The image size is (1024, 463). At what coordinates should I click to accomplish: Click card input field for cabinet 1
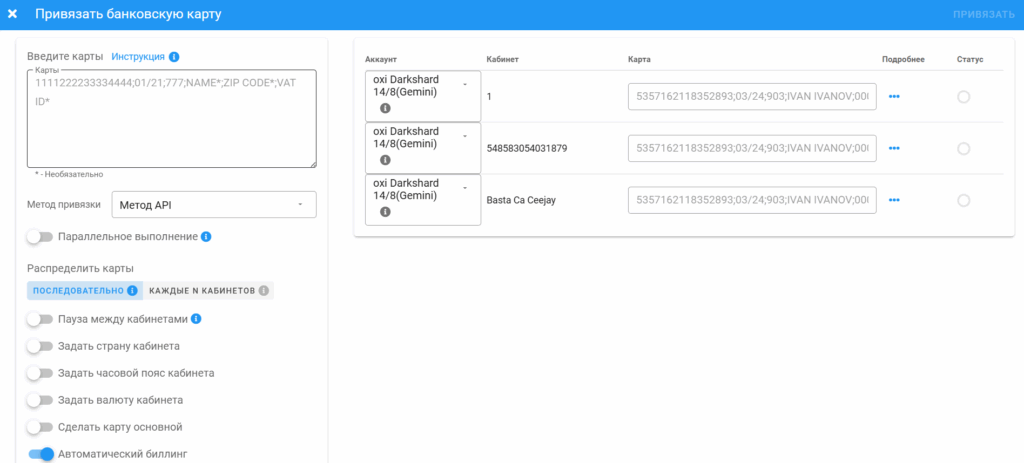click(752, 96)
